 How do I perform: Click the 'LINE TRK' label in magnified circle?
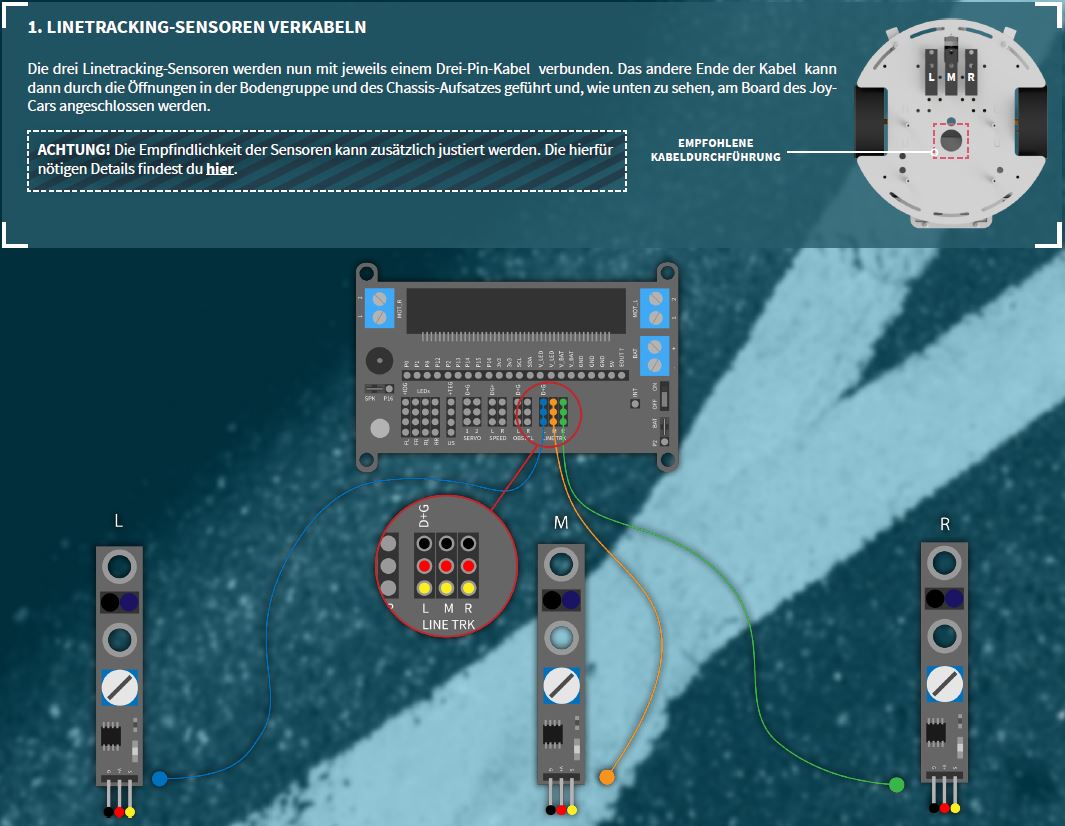click(x=448, y=624)
